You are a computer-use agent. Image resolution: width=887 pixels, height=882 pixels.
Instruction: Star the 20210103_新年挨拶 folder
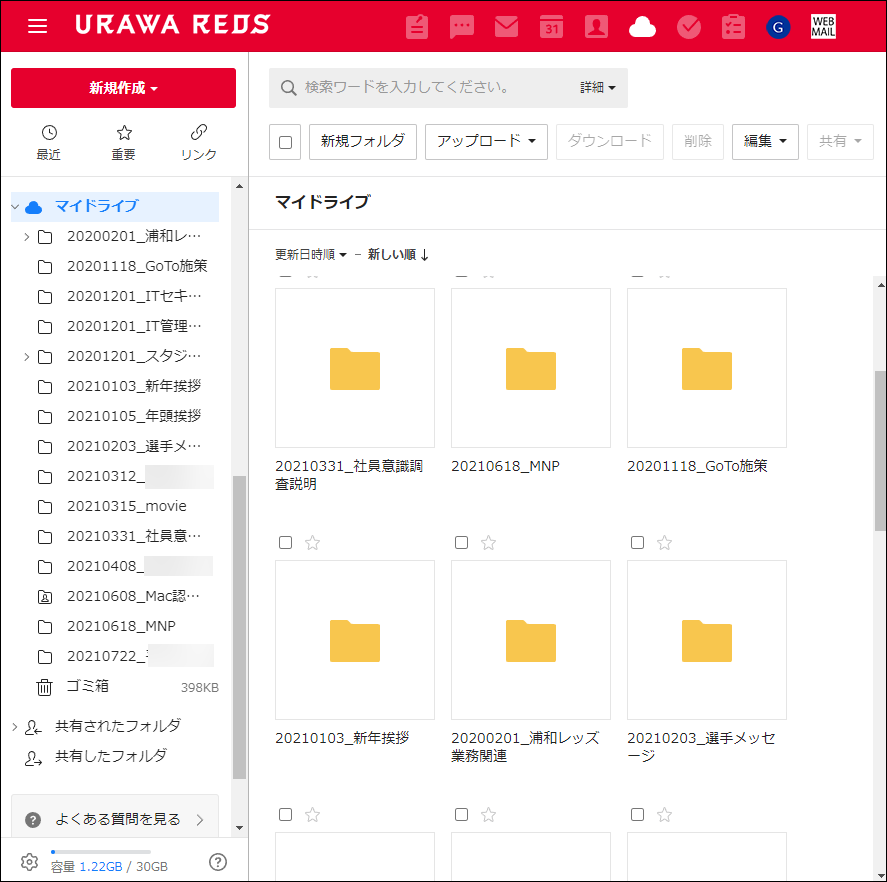[x=312, y=543]
